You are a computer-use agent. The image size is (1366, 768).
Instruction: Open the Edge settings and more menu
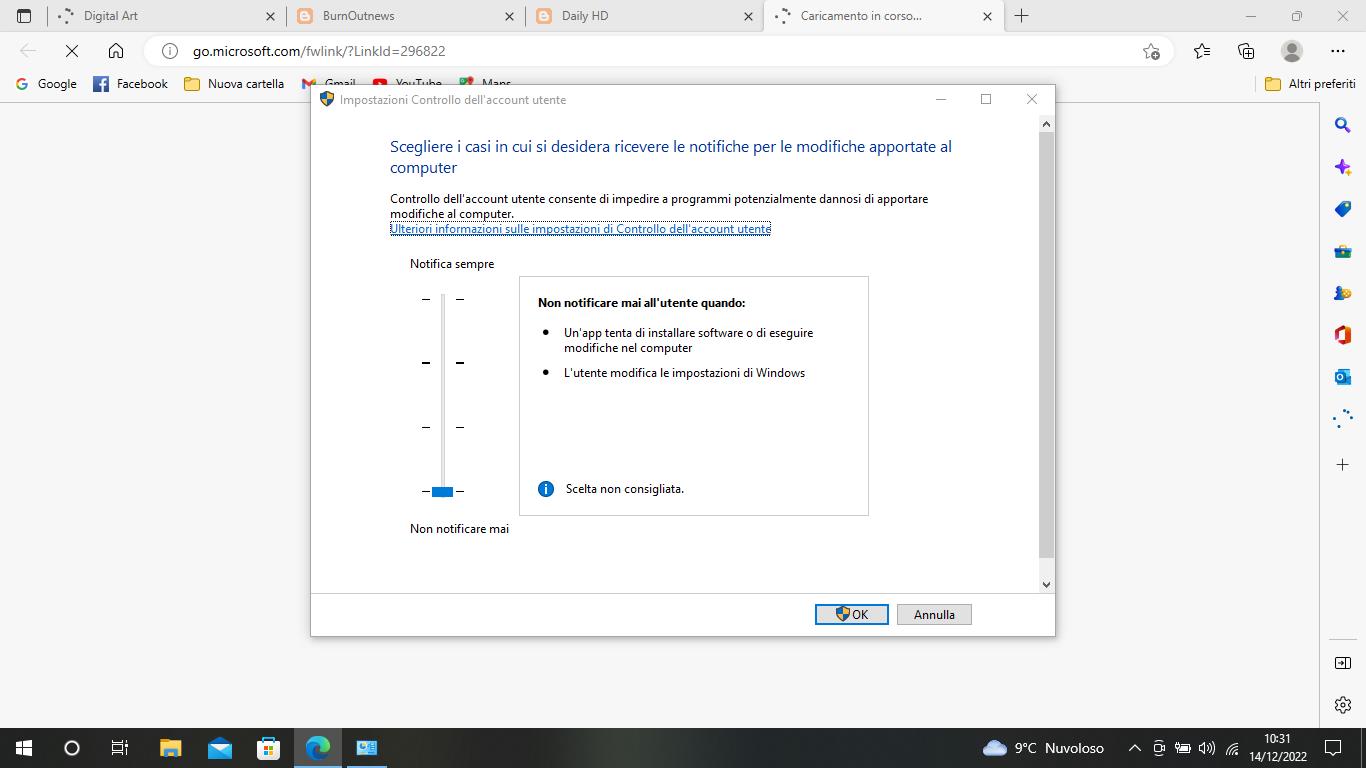[x=1338, y=51]
